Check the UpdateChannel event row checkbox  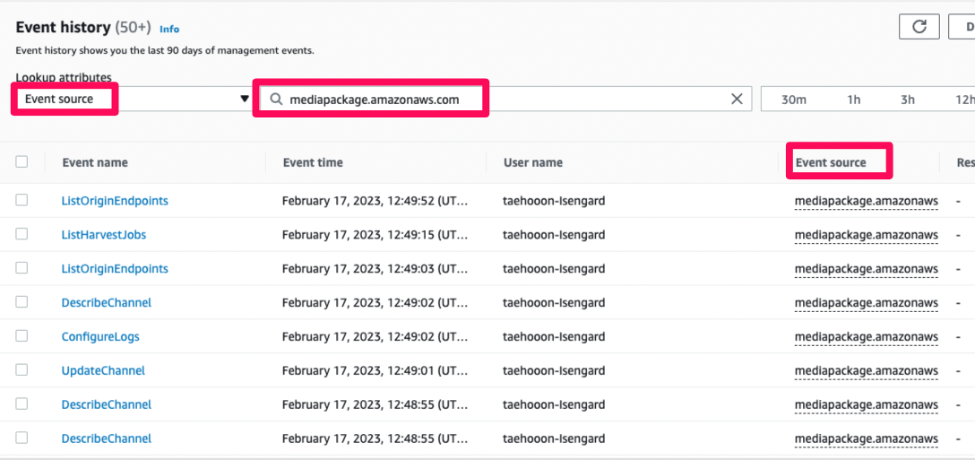(22, 370)
